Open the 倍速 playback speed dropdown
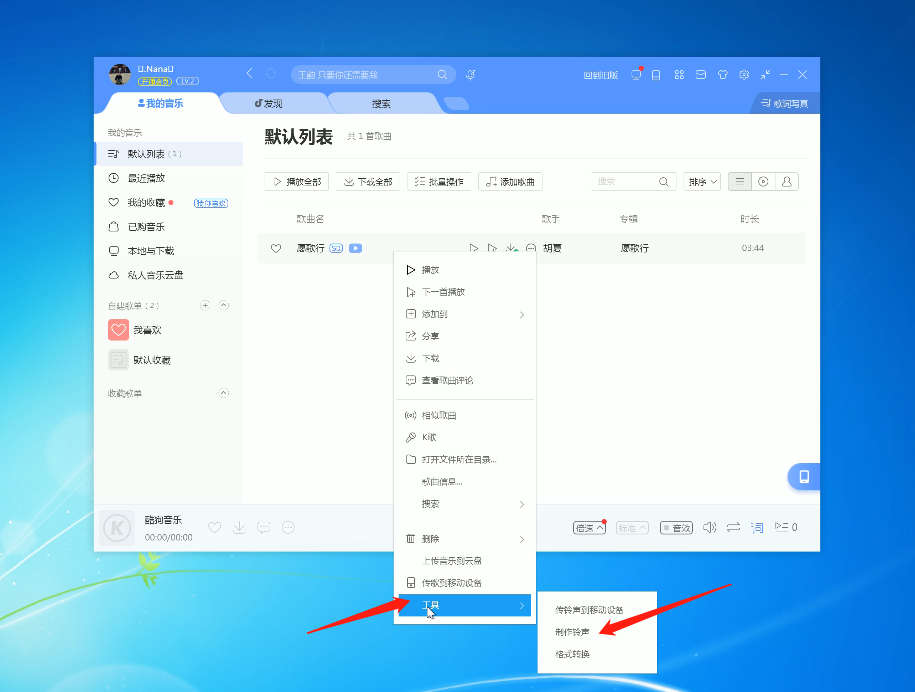The image size is (915, 692). 589,527
